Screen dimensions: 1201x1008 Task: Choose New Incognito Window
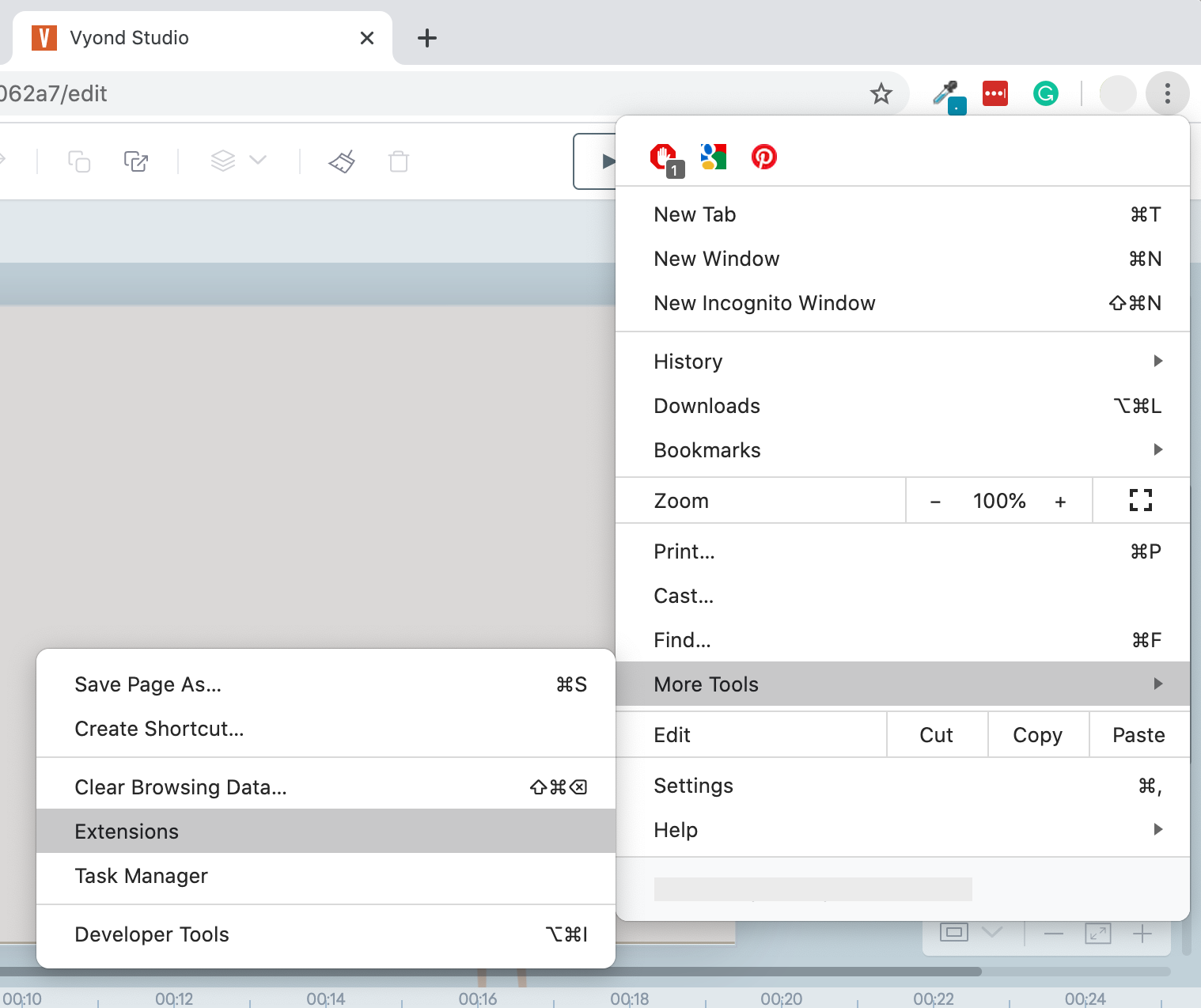point(764,303)
